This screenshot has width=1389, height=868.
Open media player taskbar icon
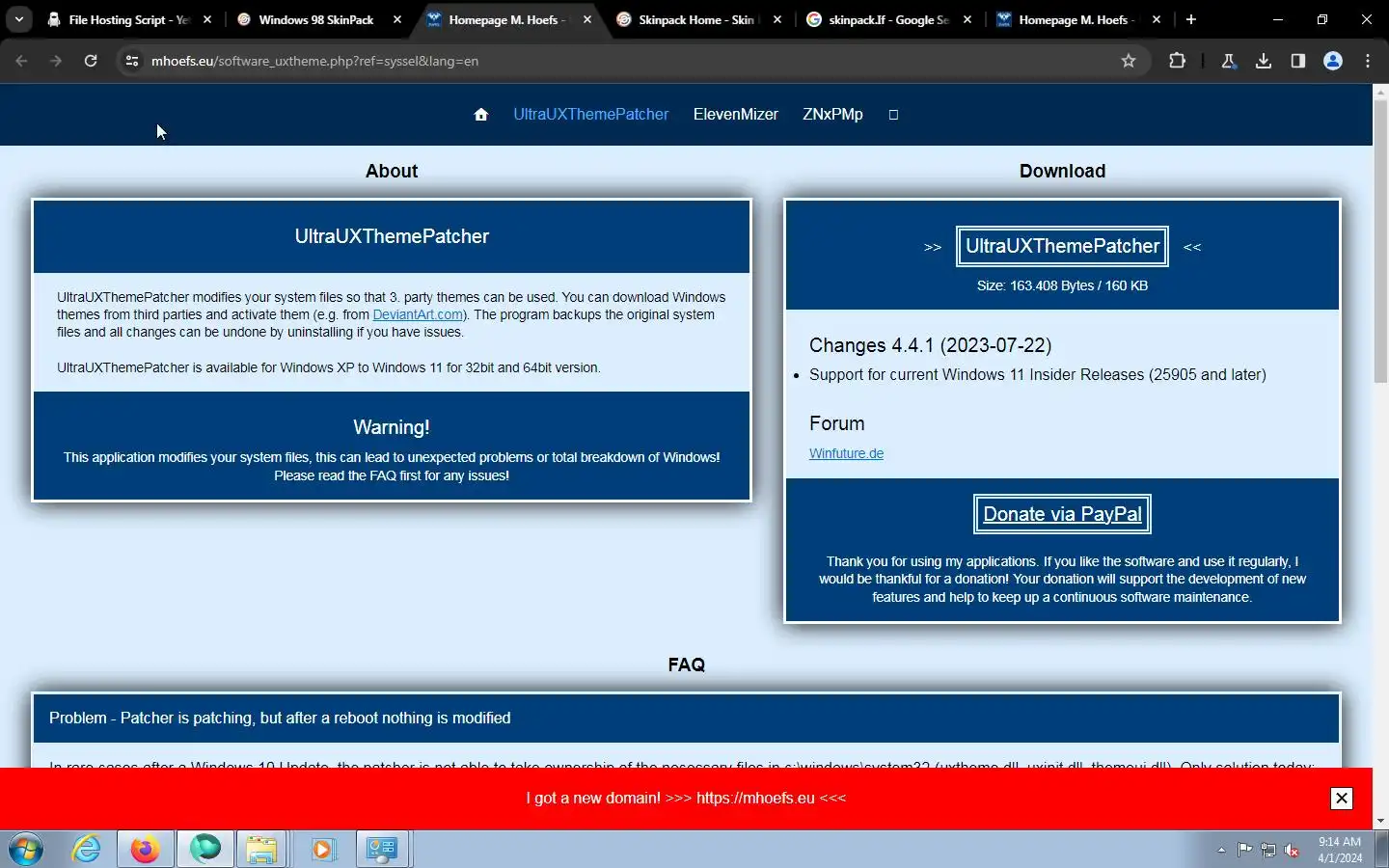(x=322, y=850)
